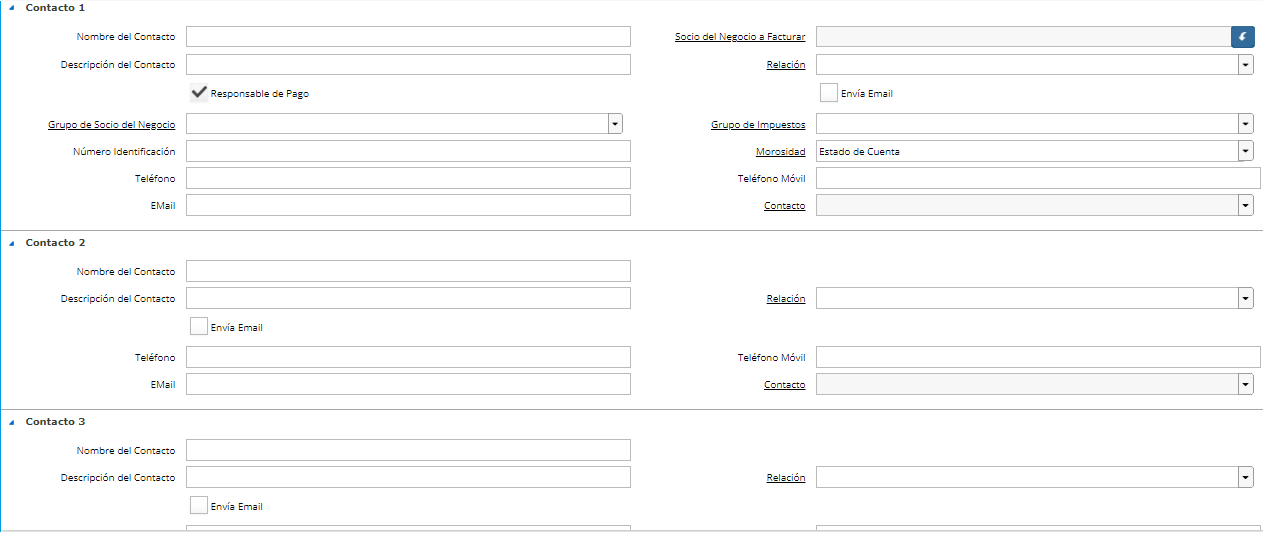The image size is (1263, 534).
Task: Open Relación dropdown in Contacto 1
Action: tap(1245, 65)
